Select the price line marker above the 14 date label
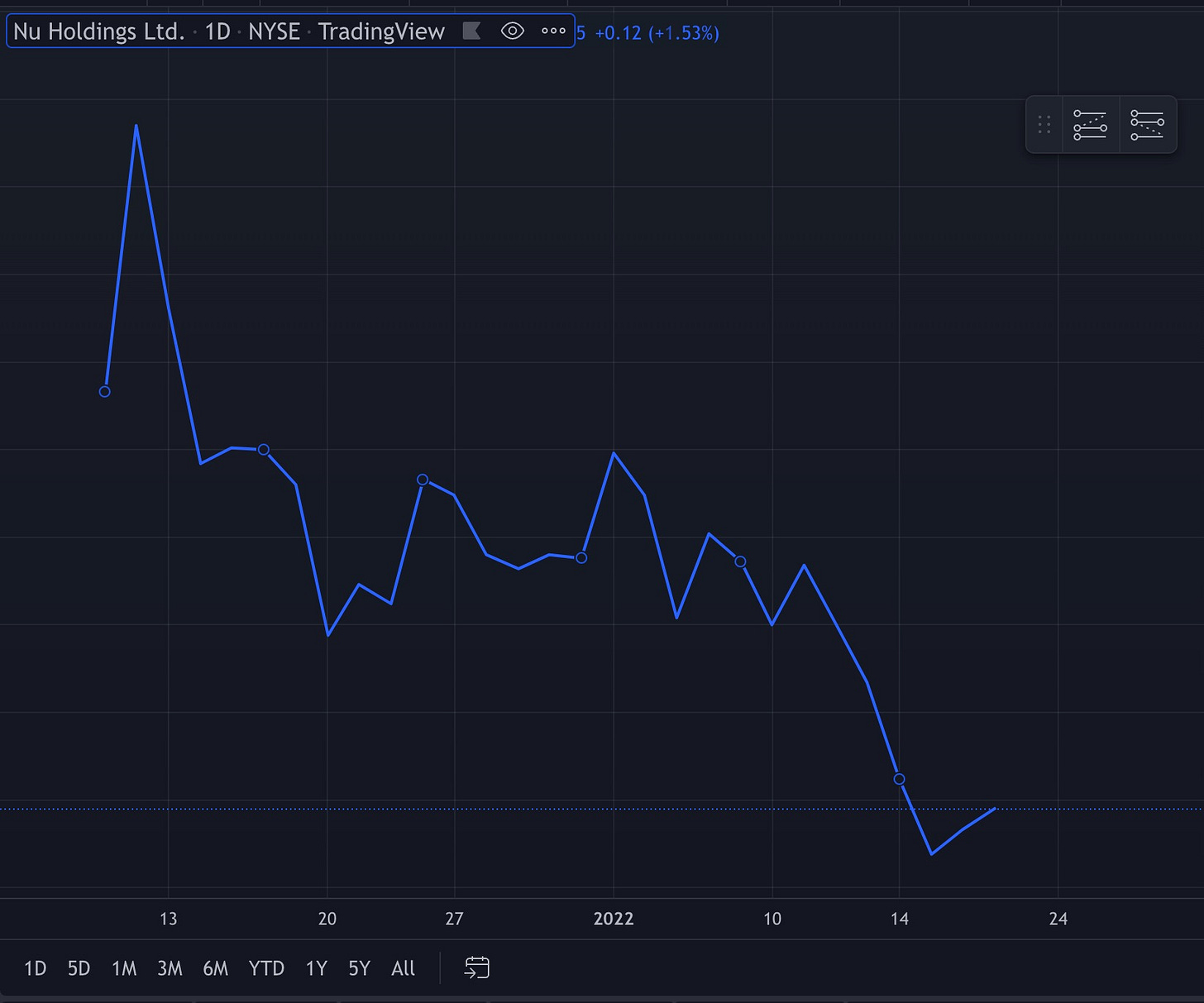The image size is (1204, 1003). (x=900, y=779)
